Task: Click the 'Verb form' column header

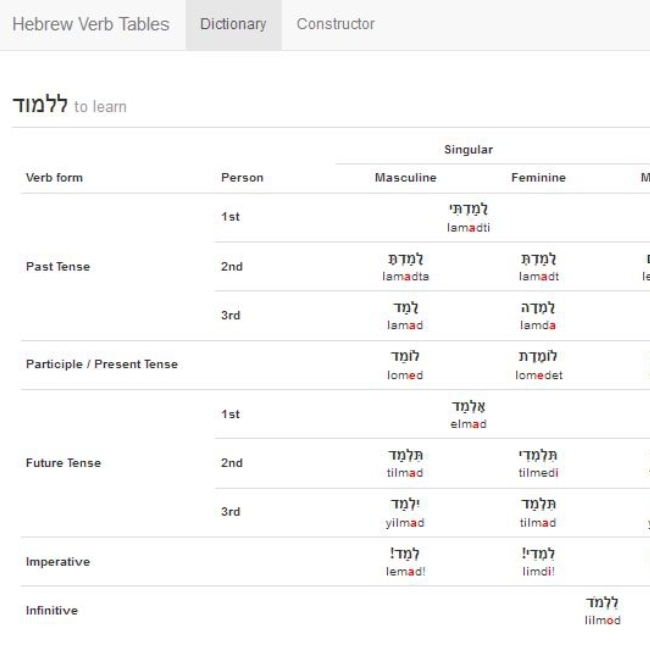Action: point(54,178)
